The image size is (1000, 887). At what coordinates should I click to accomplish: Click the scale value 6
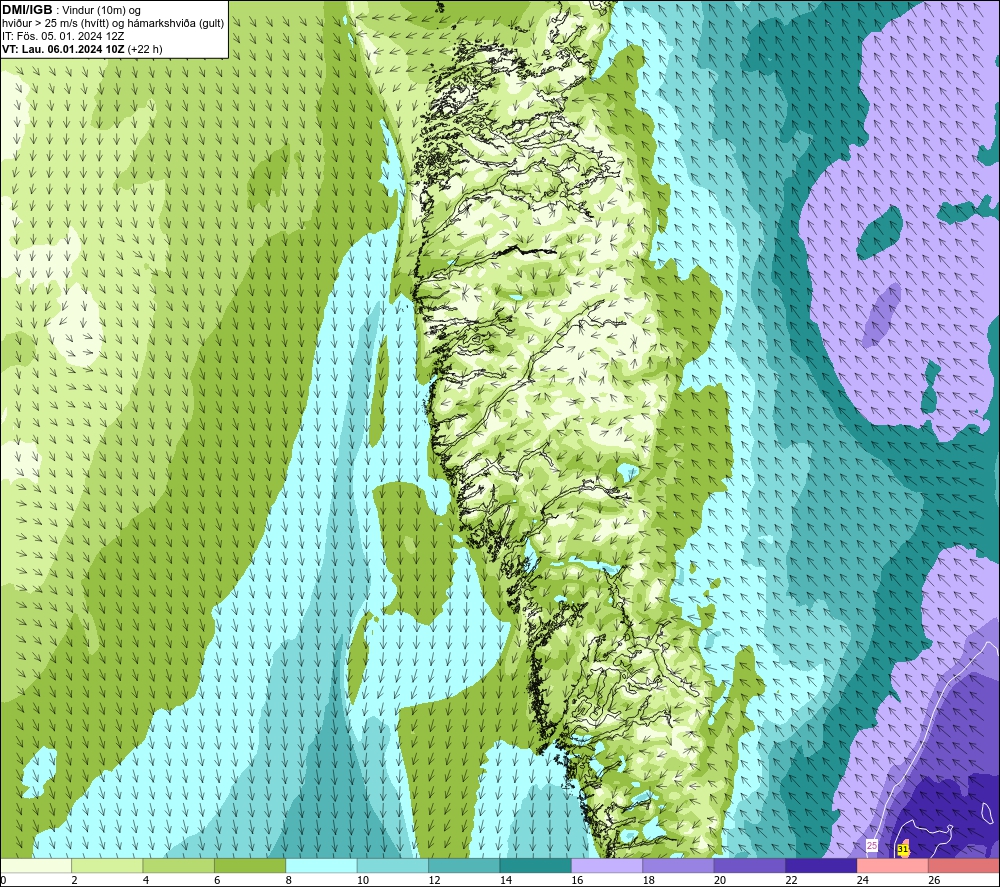pyautogui.click(x=217, y=880)
